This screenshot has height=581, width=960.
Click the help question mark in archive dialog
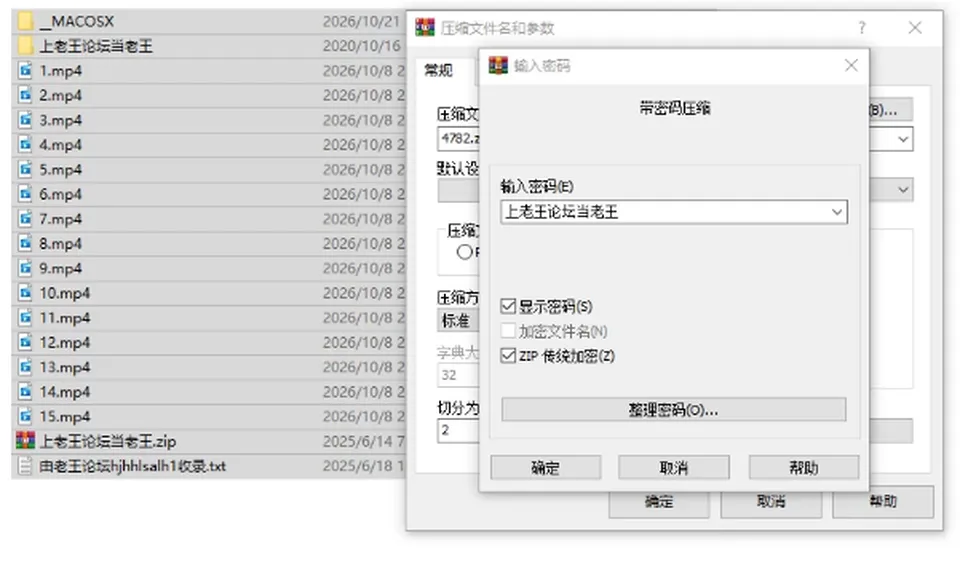[x=861, y=28]
